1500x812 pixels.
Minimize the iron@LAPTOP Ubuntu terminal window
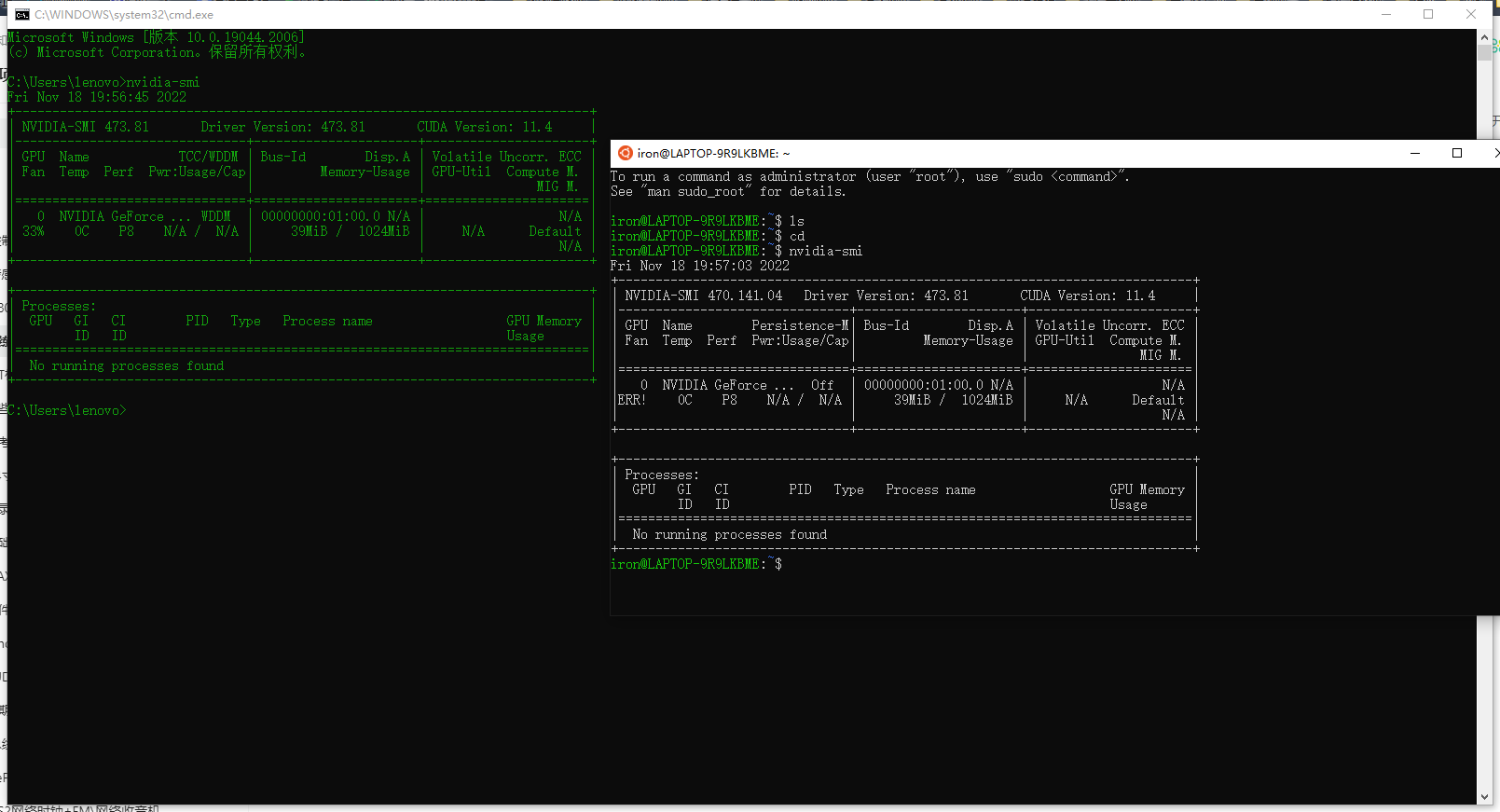(1415, 153)
